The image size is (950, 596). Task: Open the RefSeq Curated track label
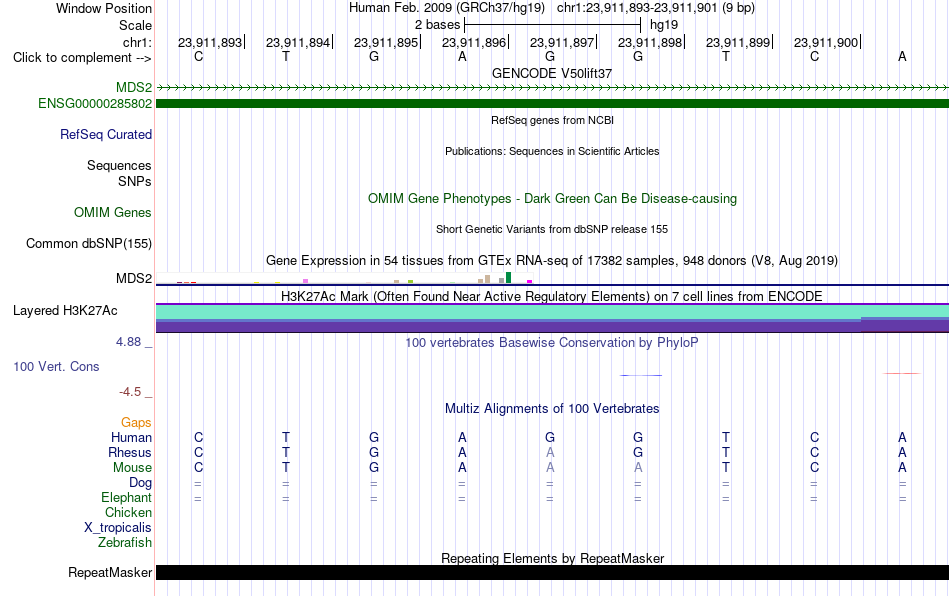(106, 134)
